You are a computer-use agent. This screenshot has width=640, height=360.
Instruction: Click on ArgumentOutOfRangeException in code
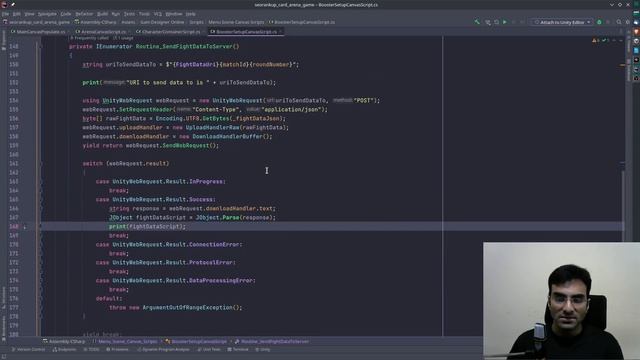tap(187, 307)
